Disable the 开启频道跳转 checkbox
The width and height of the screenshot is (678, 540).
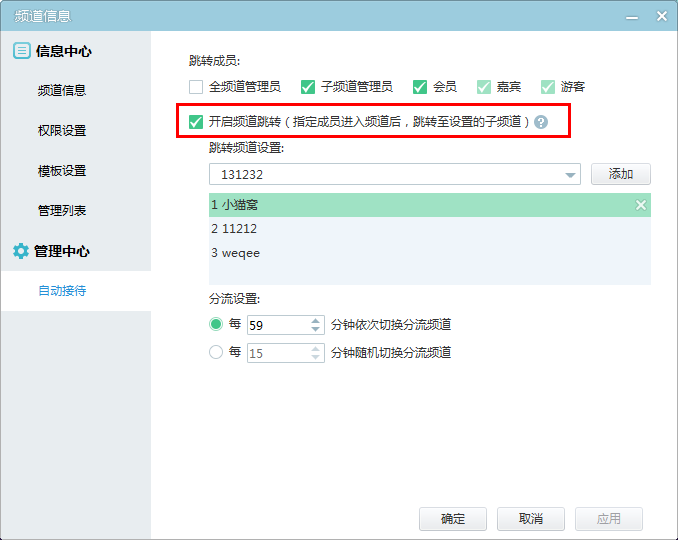tap(196, 122)
